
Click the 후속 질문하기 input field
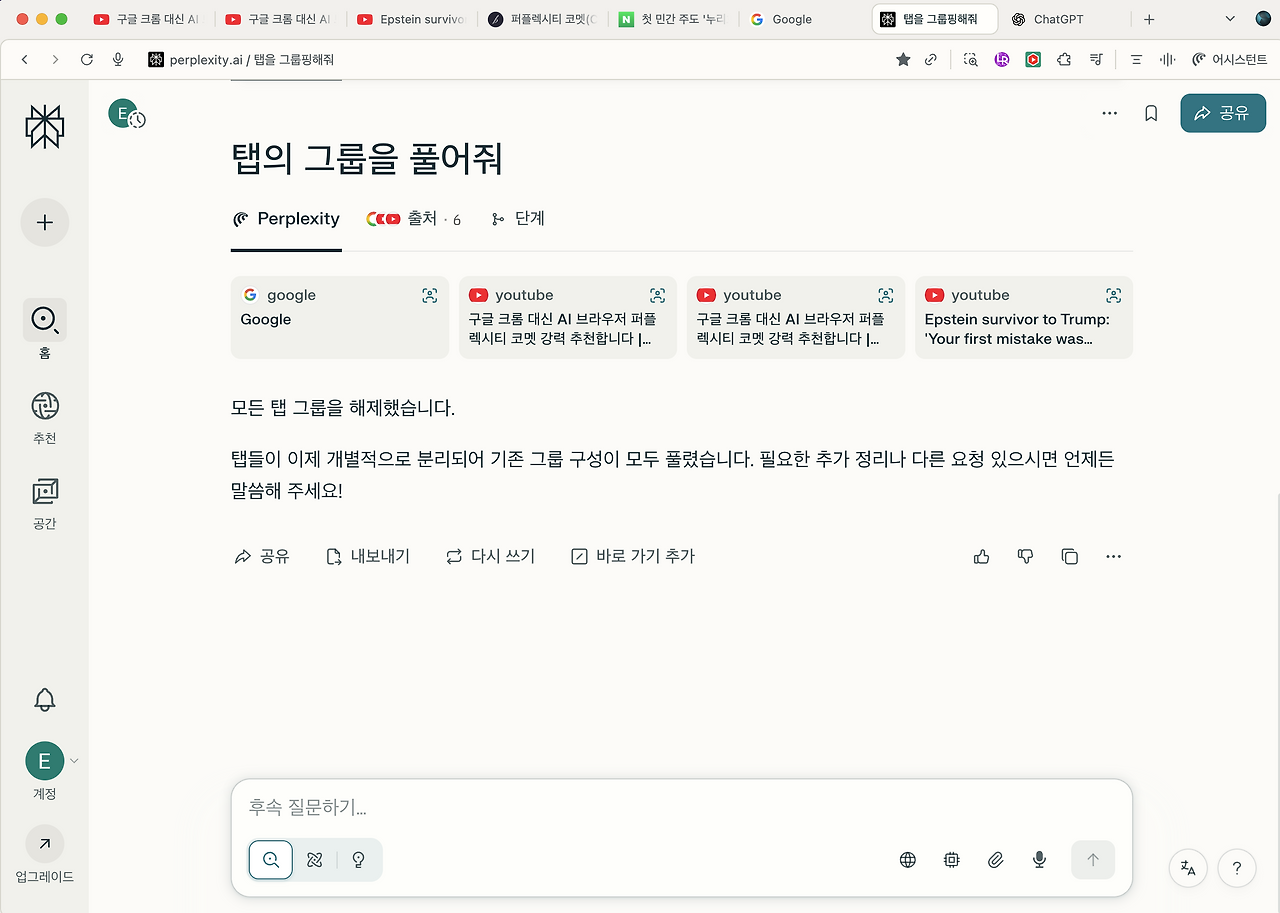682,807
